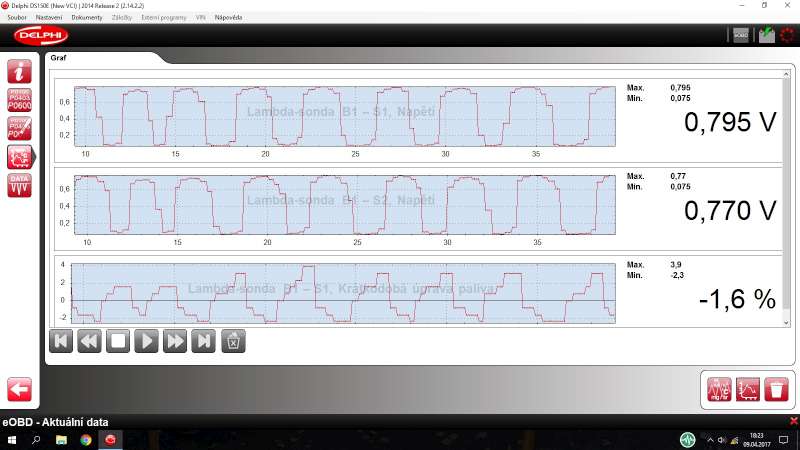Fast forward the recorded data
Viewport: 800px width, 450px height.
coord(175,341)
